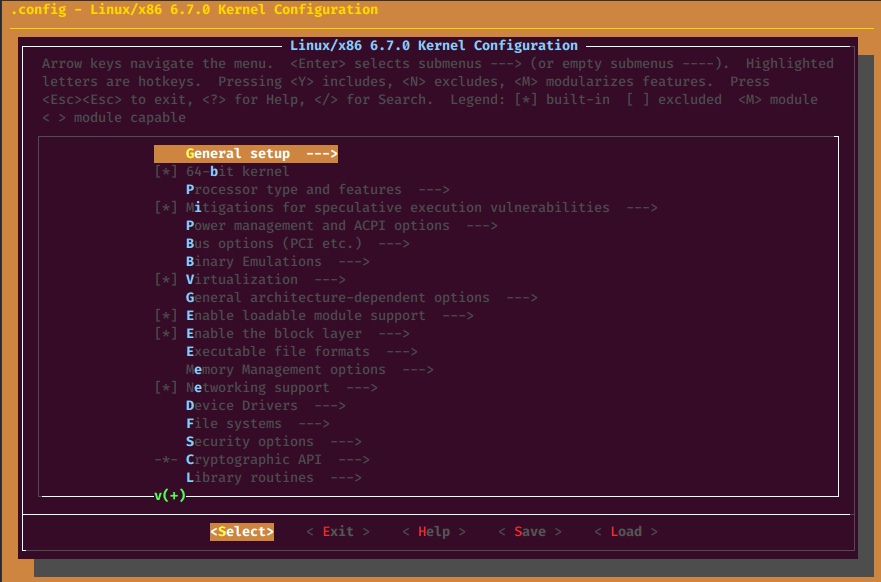Toggle Enable the block layer checkbox
Viewport: 881px width, 582px height.
pyautogui.click(x=166, y=334)
